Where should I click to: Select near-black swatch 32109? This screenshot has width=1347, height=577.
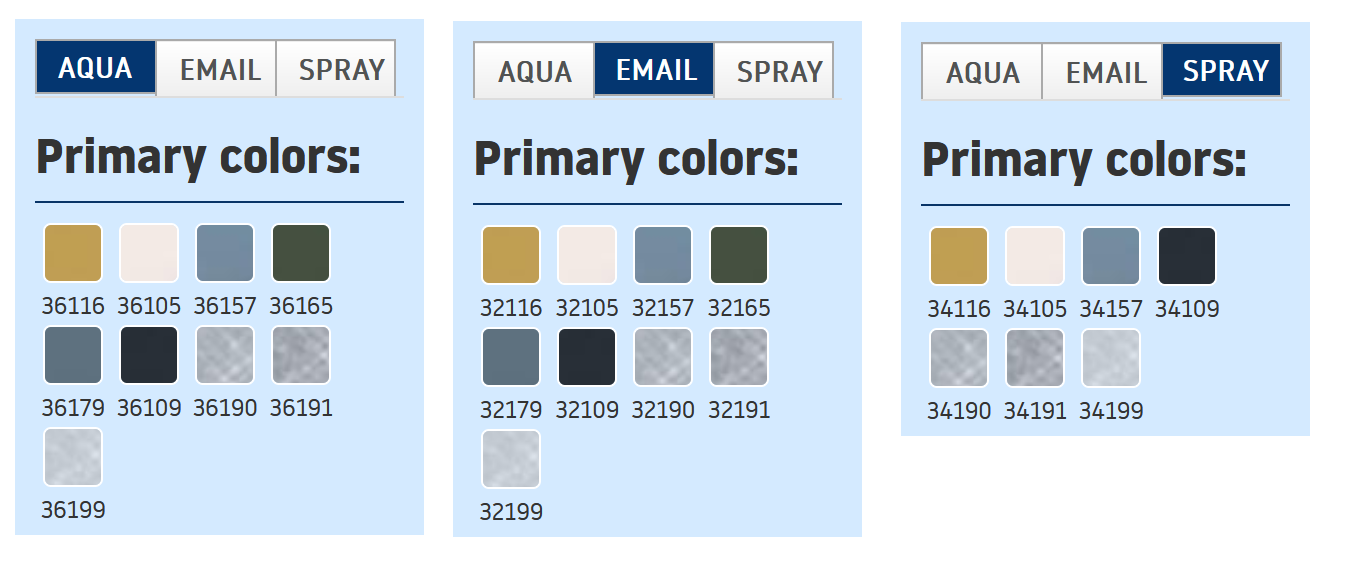click(x=587, y=357)
